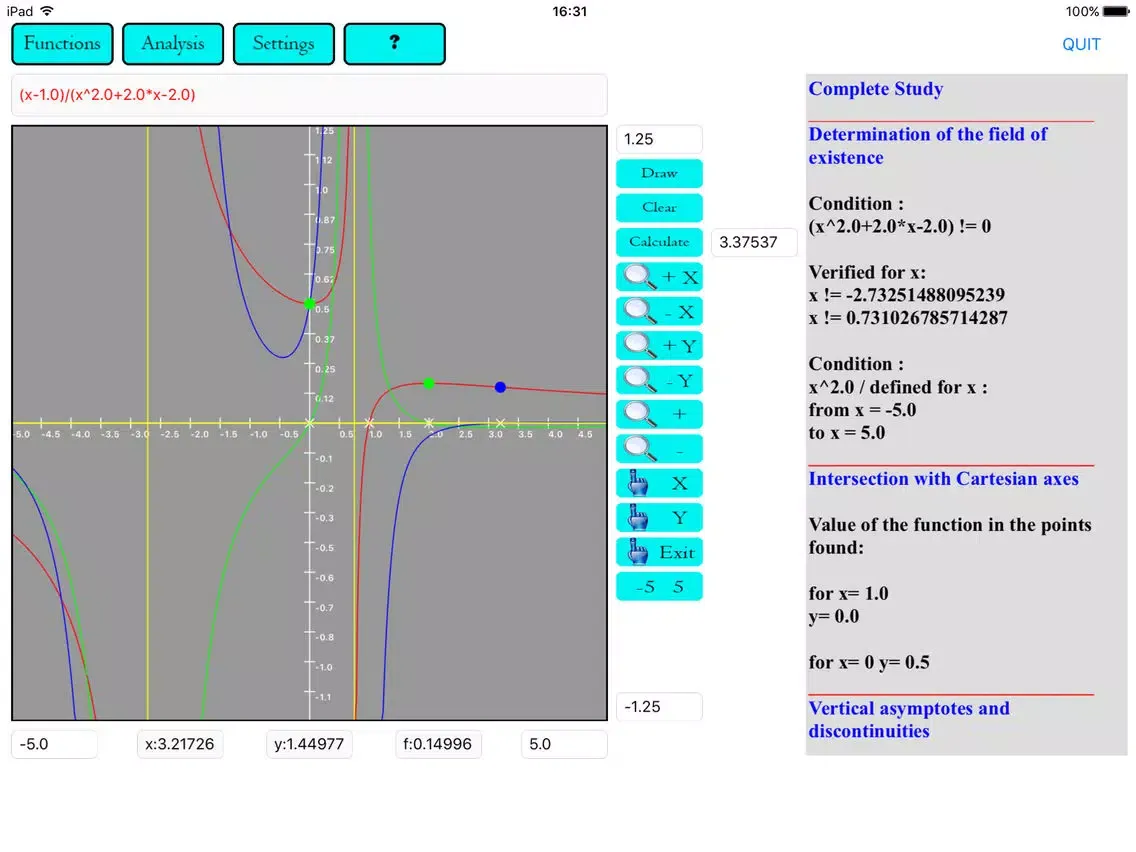
Task: Tap the hand Exit button
Action: point(659,552)
